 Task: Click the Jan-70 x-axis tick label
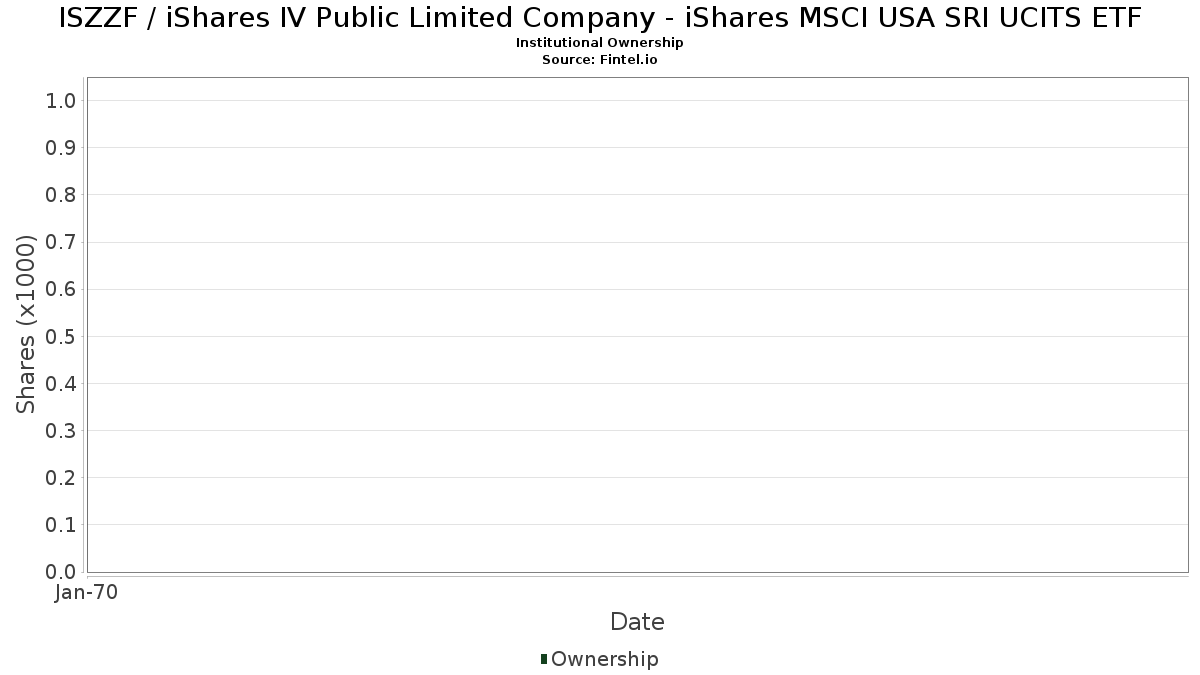[87, 593]
